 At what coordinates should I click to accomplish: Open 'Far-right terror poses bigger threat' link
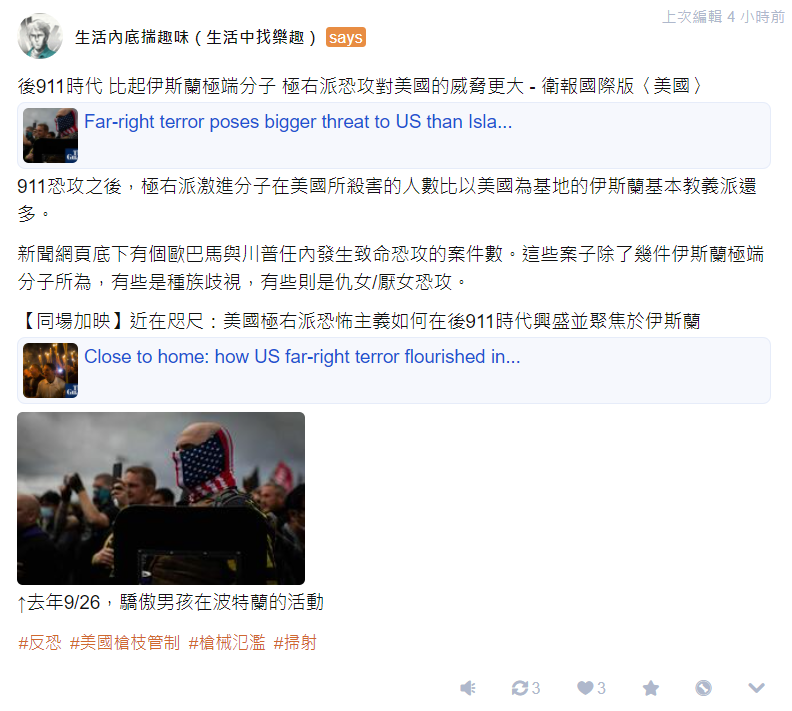298,122
